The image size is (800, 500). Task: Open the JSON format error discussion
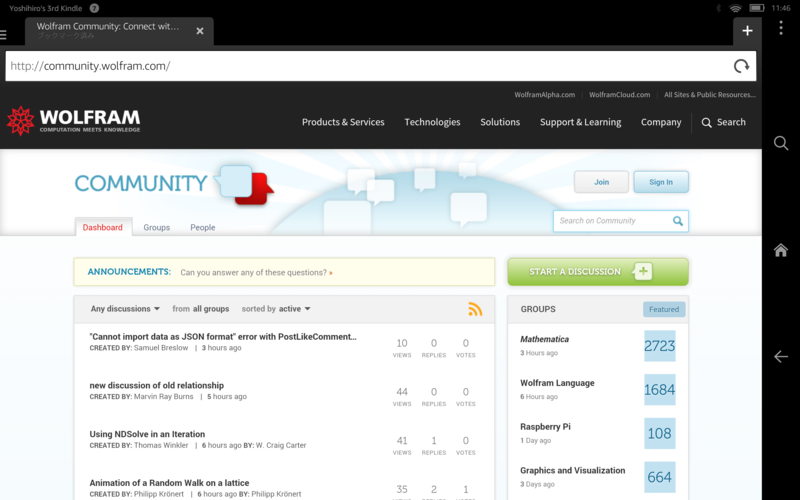pyautogui.click(x=223, y=337)
